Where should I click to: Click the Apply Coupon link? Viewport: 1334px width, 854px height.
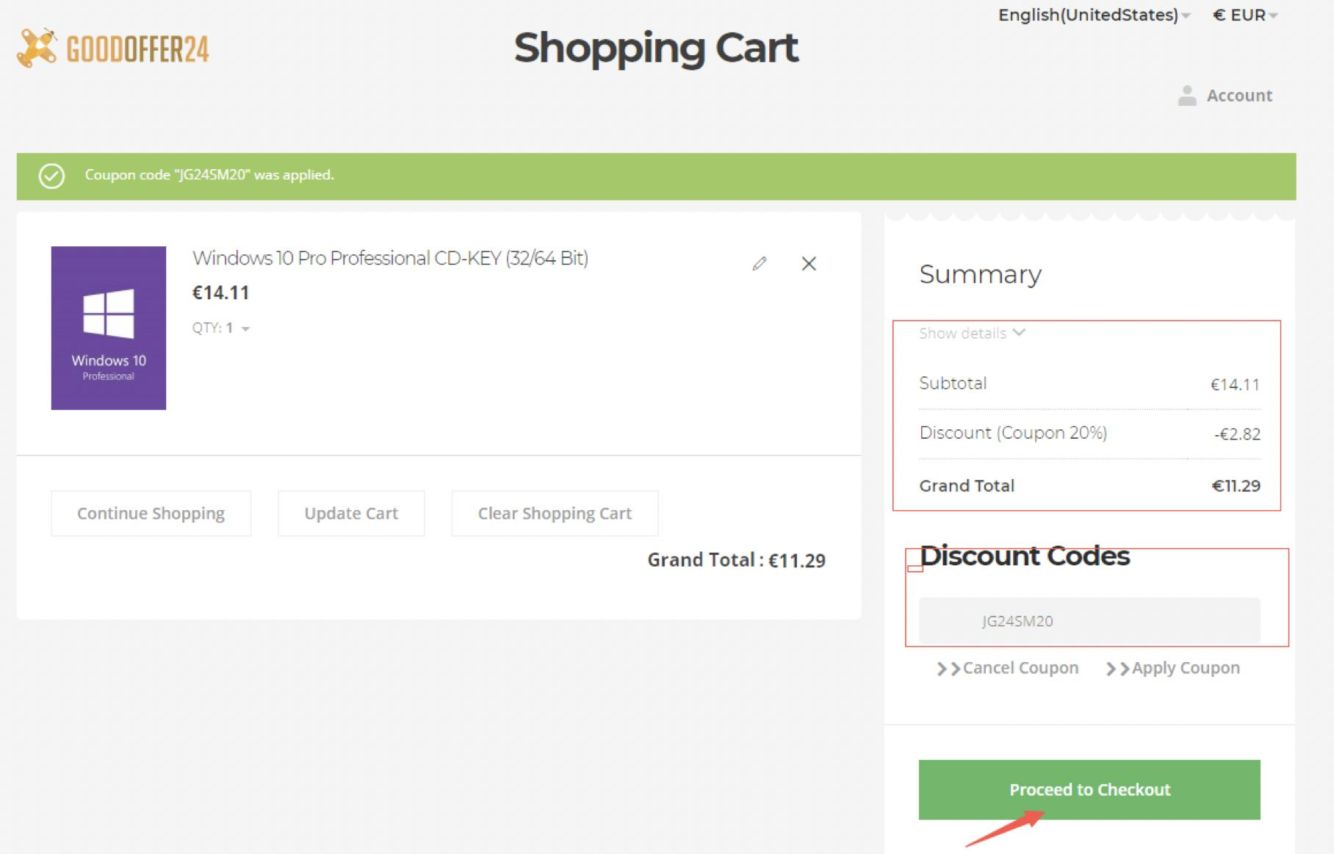[1174, 668]
